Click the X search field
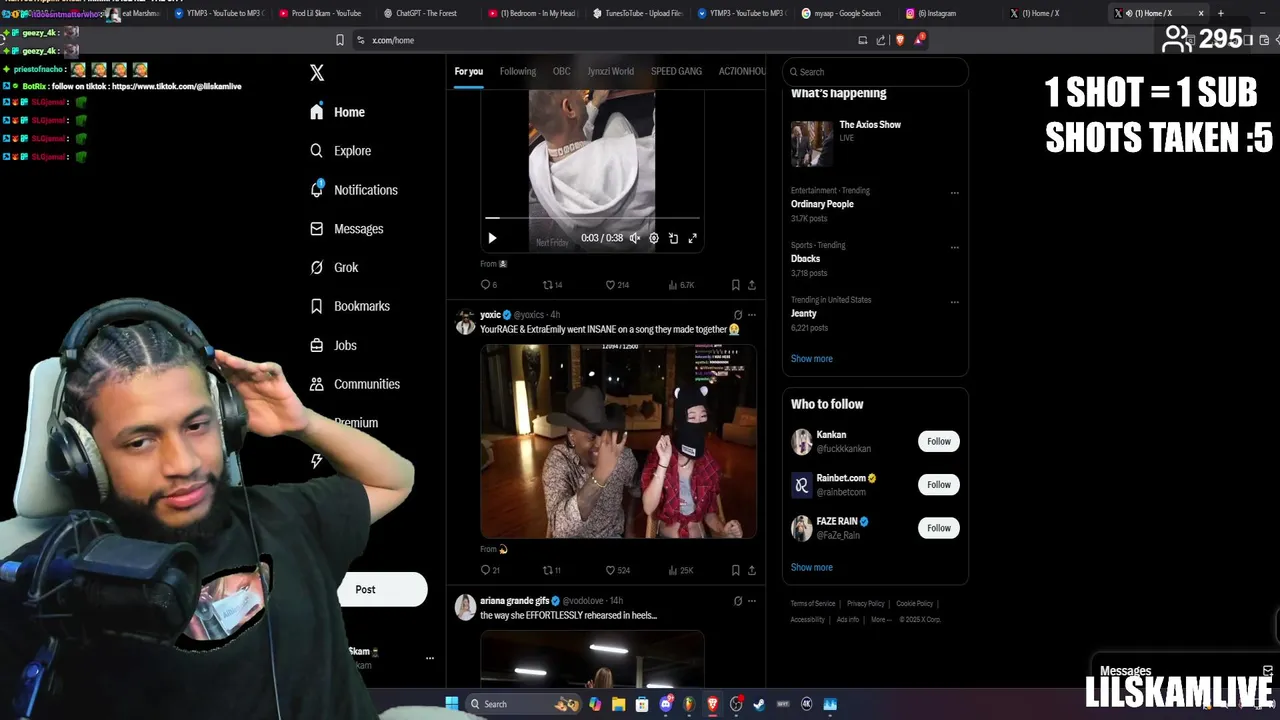 pyautogui.click(x=875, y=72)
